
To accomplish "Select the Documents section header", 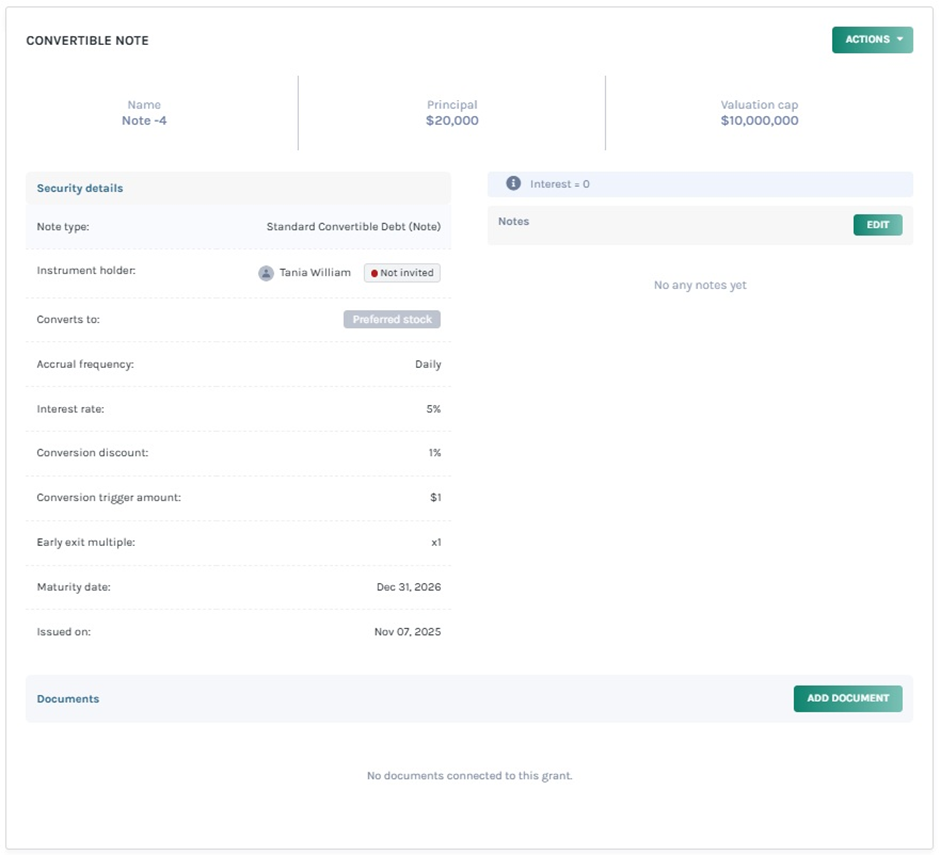I will pyautogui.click(x=68, y=699).
